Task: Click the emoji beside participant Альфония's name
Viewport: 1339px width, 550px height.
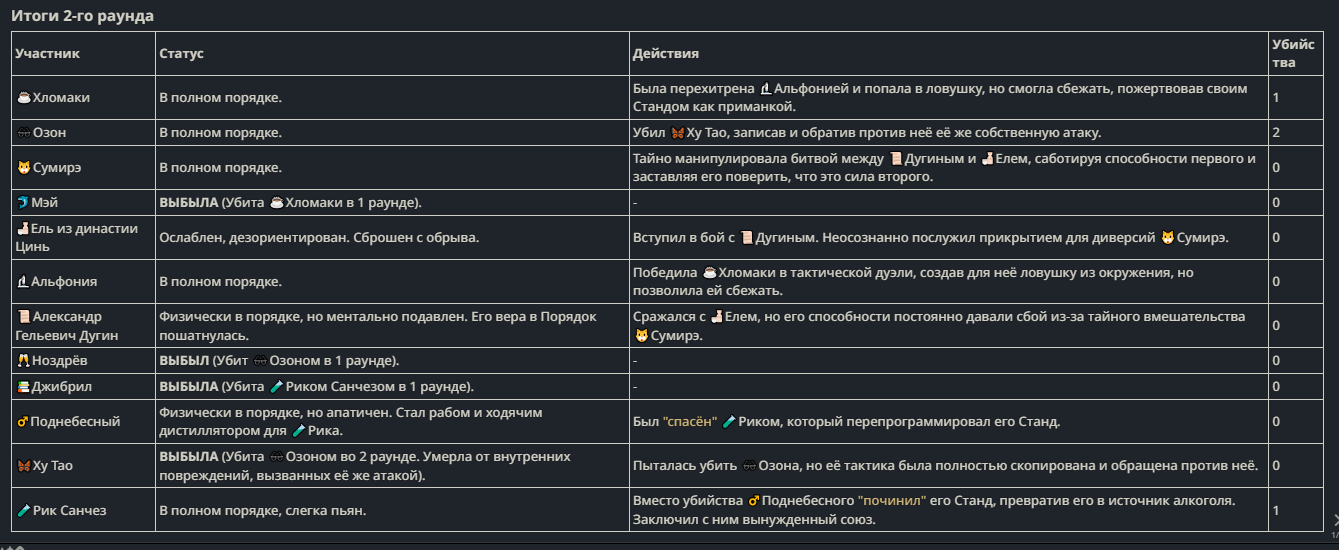Action: [24, 282]
